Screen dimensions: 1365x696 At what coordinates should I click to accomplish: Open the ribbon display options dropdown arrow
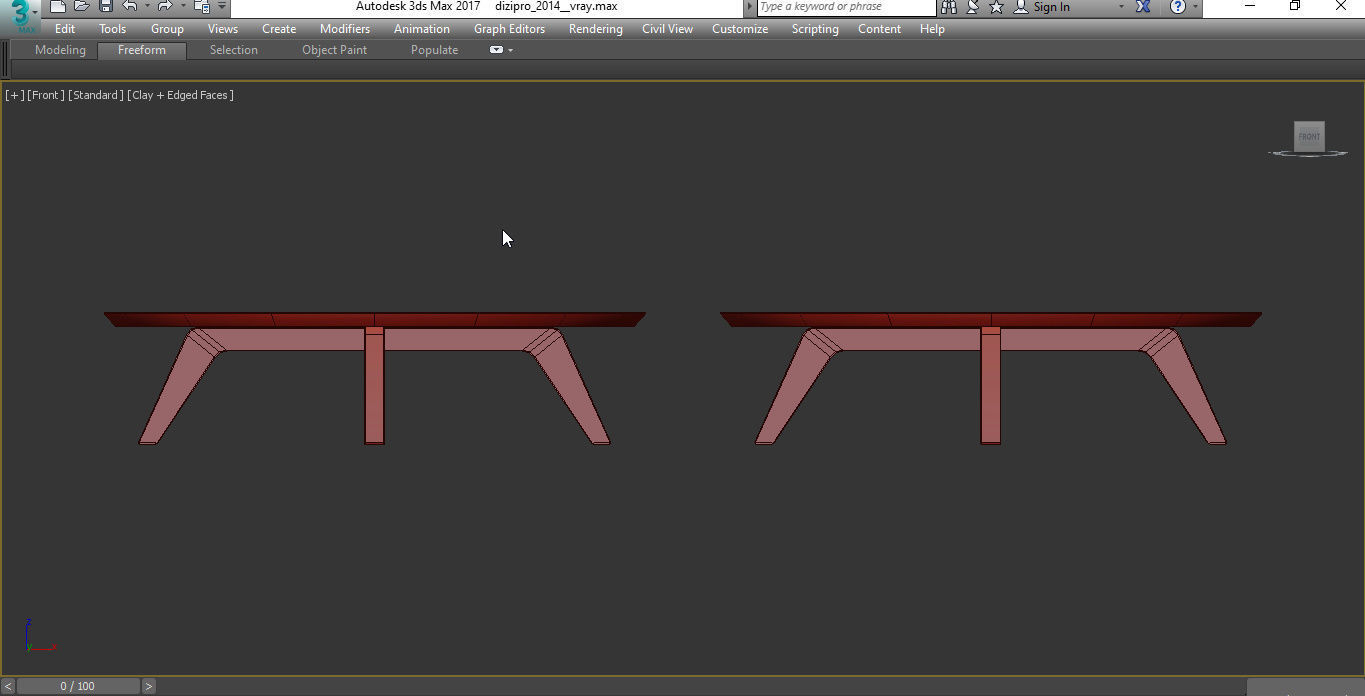point(511,50)
